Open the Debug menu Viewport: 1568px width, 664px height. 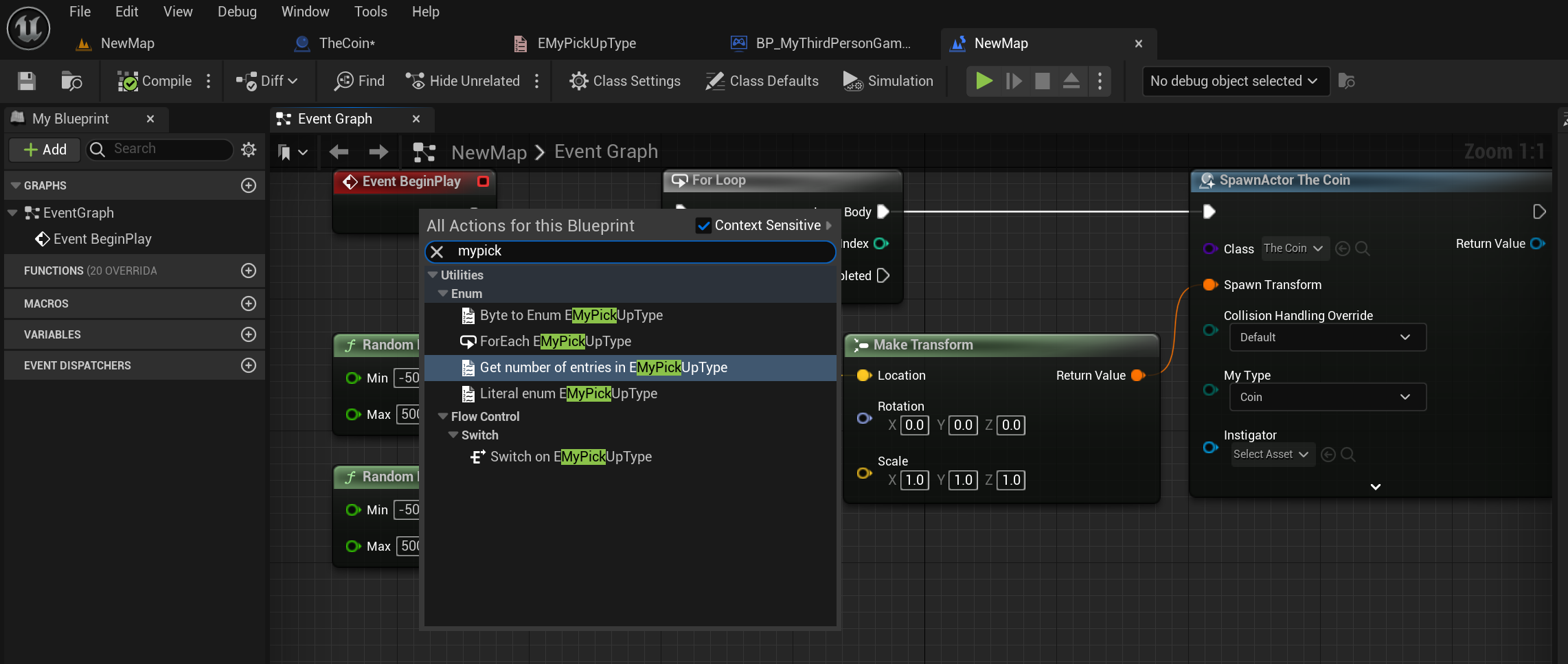(237, 12)
